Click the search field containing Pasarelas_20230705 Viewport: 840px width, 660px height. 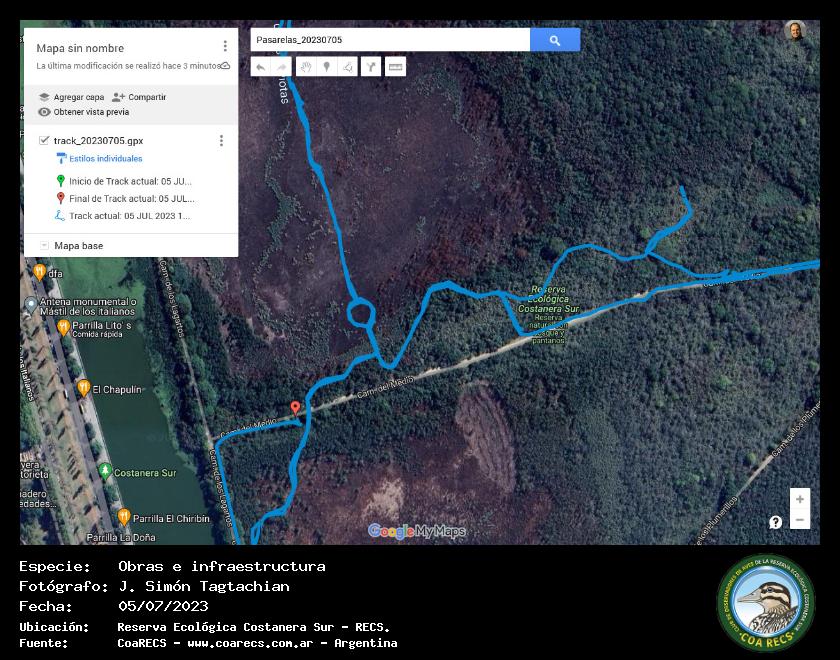[x=390, y=40]
